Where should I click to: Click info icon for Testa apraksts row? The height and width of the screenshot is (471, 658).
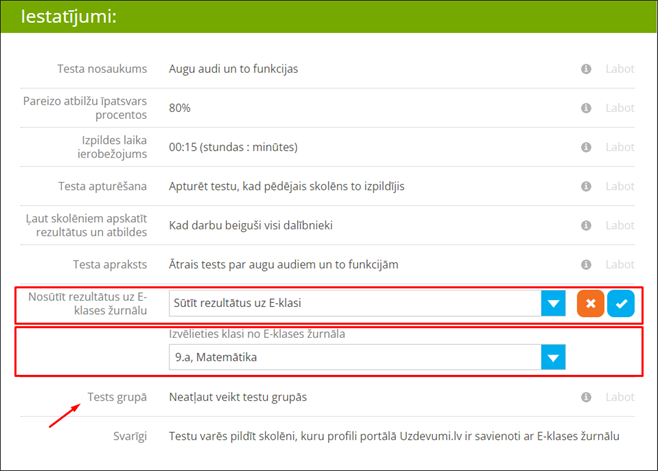587,264
